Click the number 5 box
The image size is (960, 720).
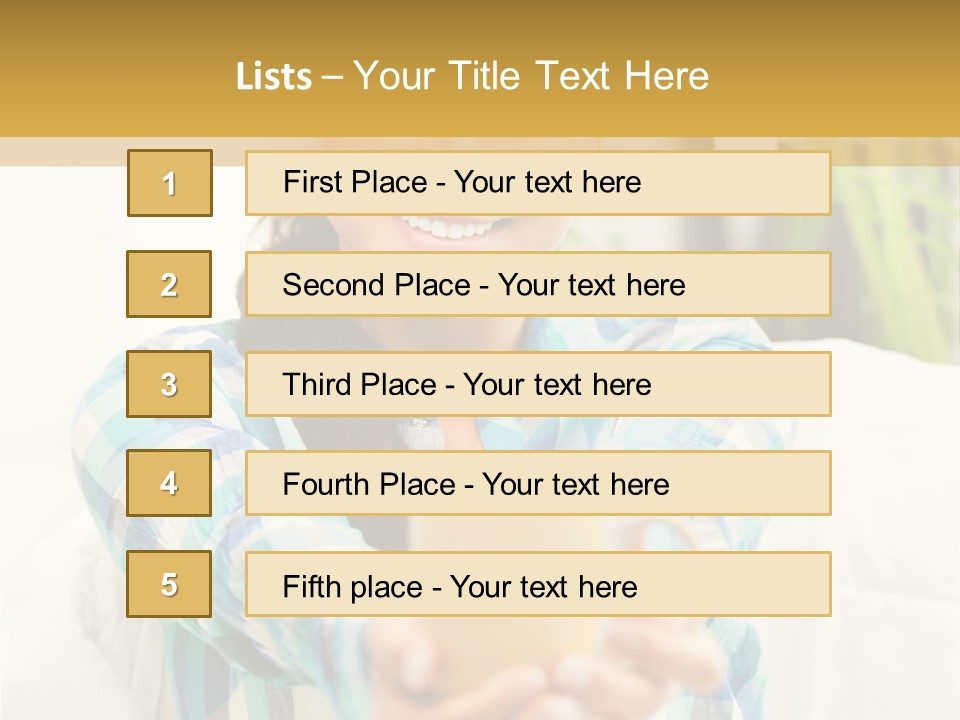pos(169,584)
